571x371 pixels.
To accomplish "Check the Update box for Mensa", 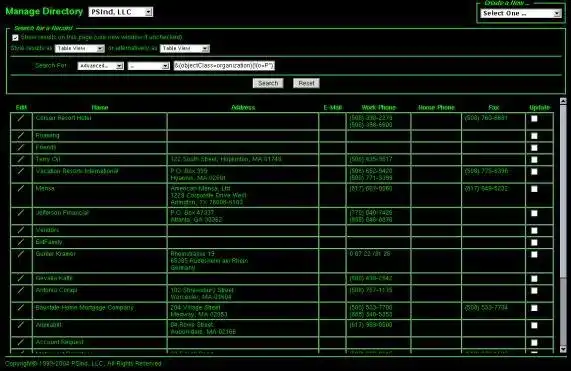I will click(534, 189).
